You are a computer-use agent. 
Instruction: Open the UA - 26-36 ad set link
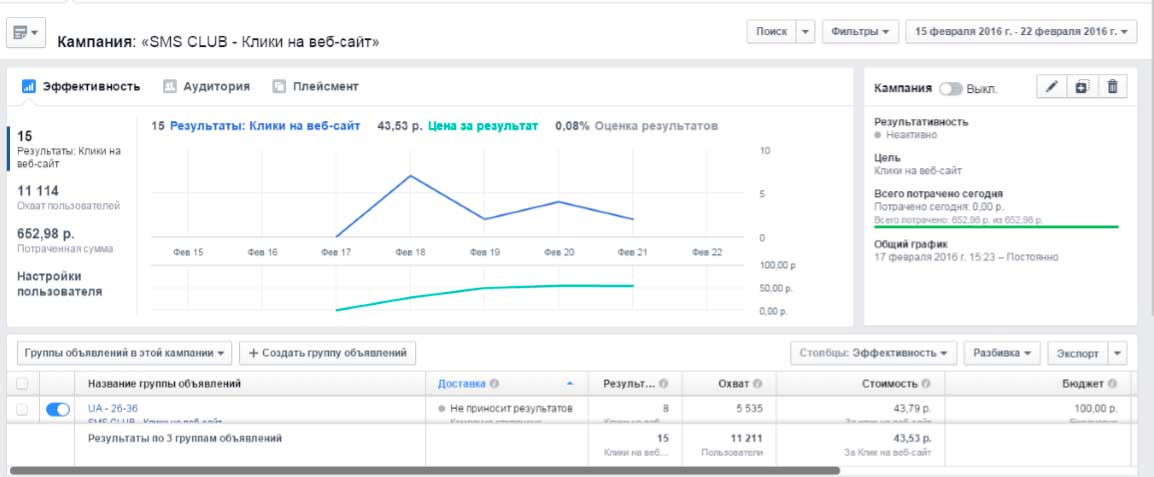pos(113,409)
